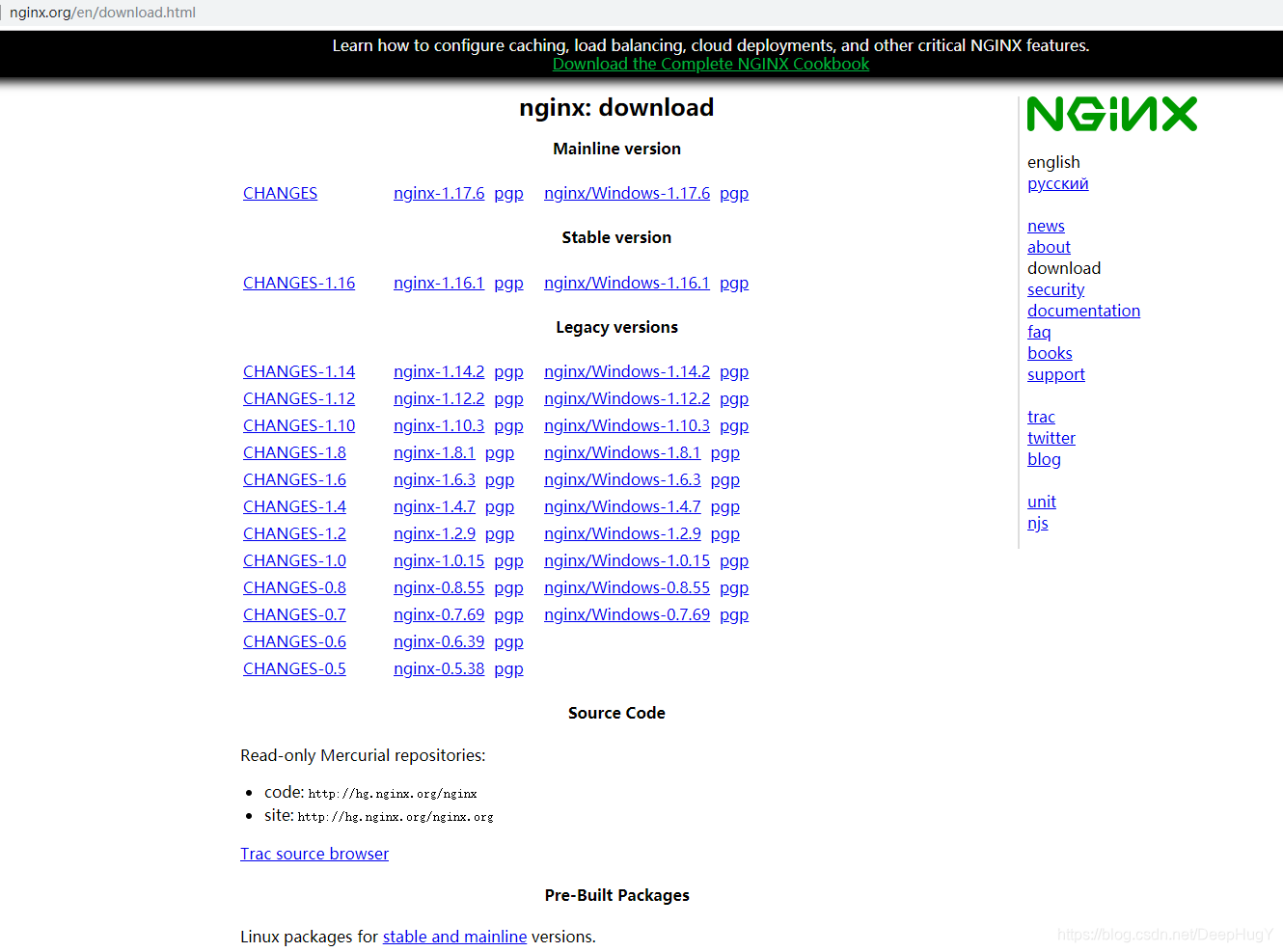The width and height of the screenshot is (1283, 952).
Task: Download nginx-0.6.39
Action: point(439,641)
